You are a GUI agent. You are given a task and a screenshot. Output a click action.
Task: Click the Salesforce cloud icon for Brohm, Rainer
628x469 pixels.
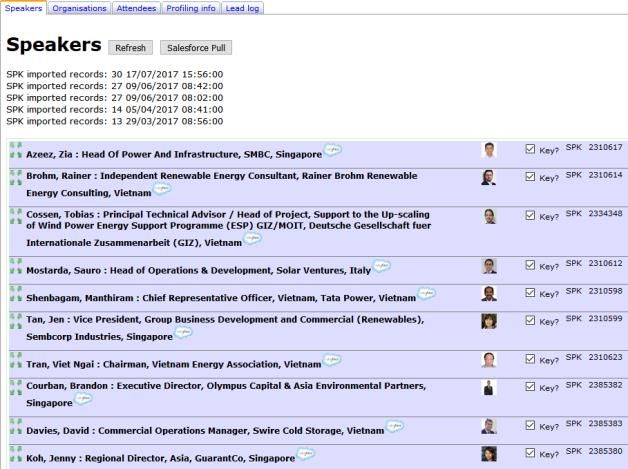[162, 188]
